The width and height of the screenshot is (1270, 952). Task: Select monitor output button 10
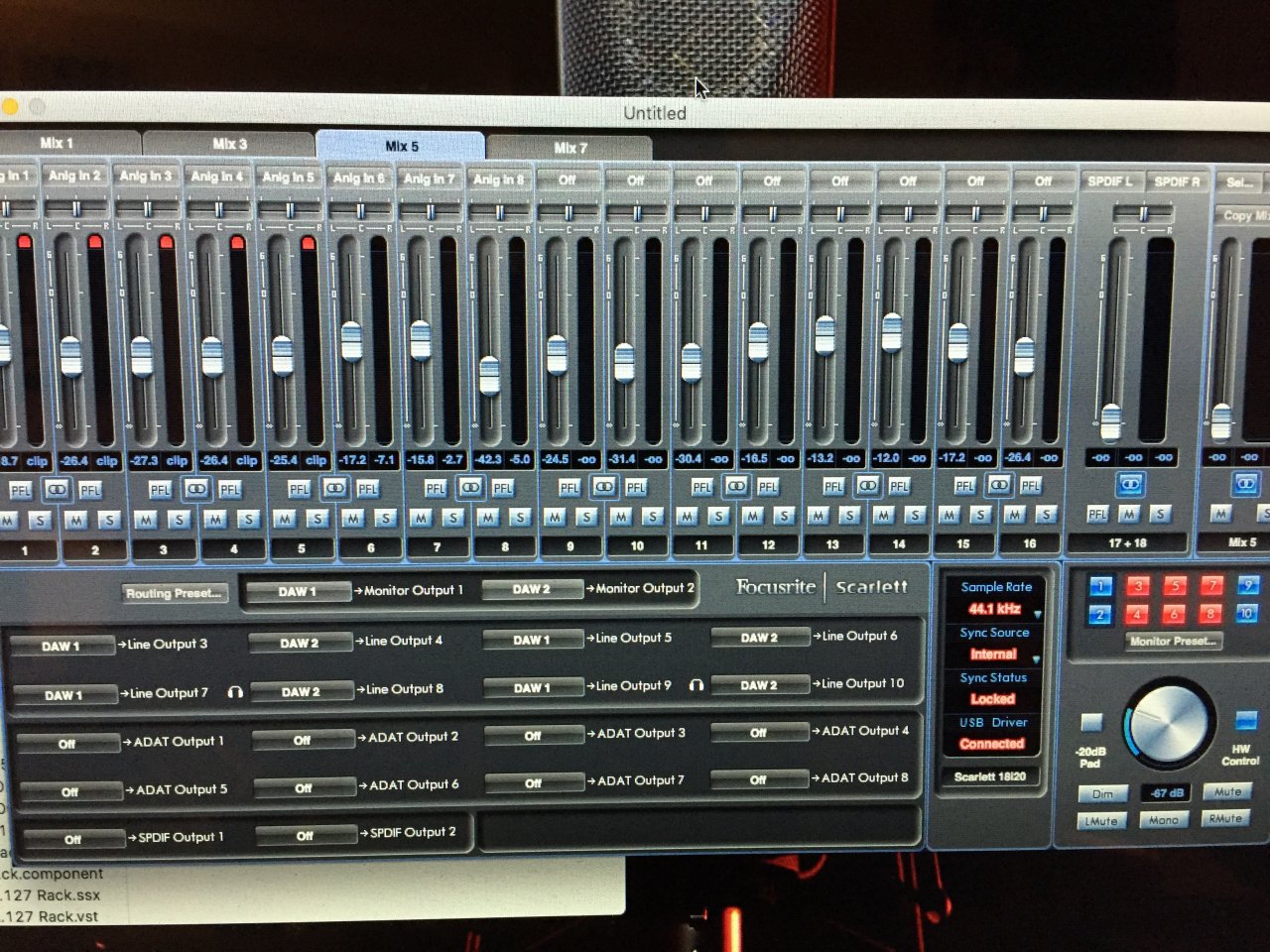(x=1248, y=614)
